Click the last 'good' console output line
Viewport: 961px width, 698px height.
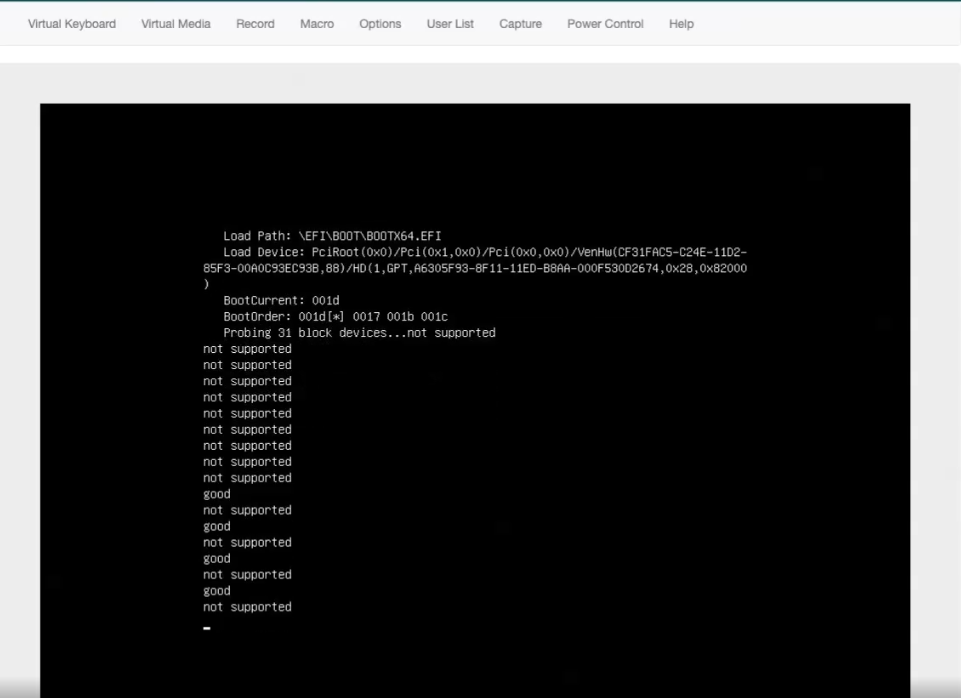[x=217, y=591]
